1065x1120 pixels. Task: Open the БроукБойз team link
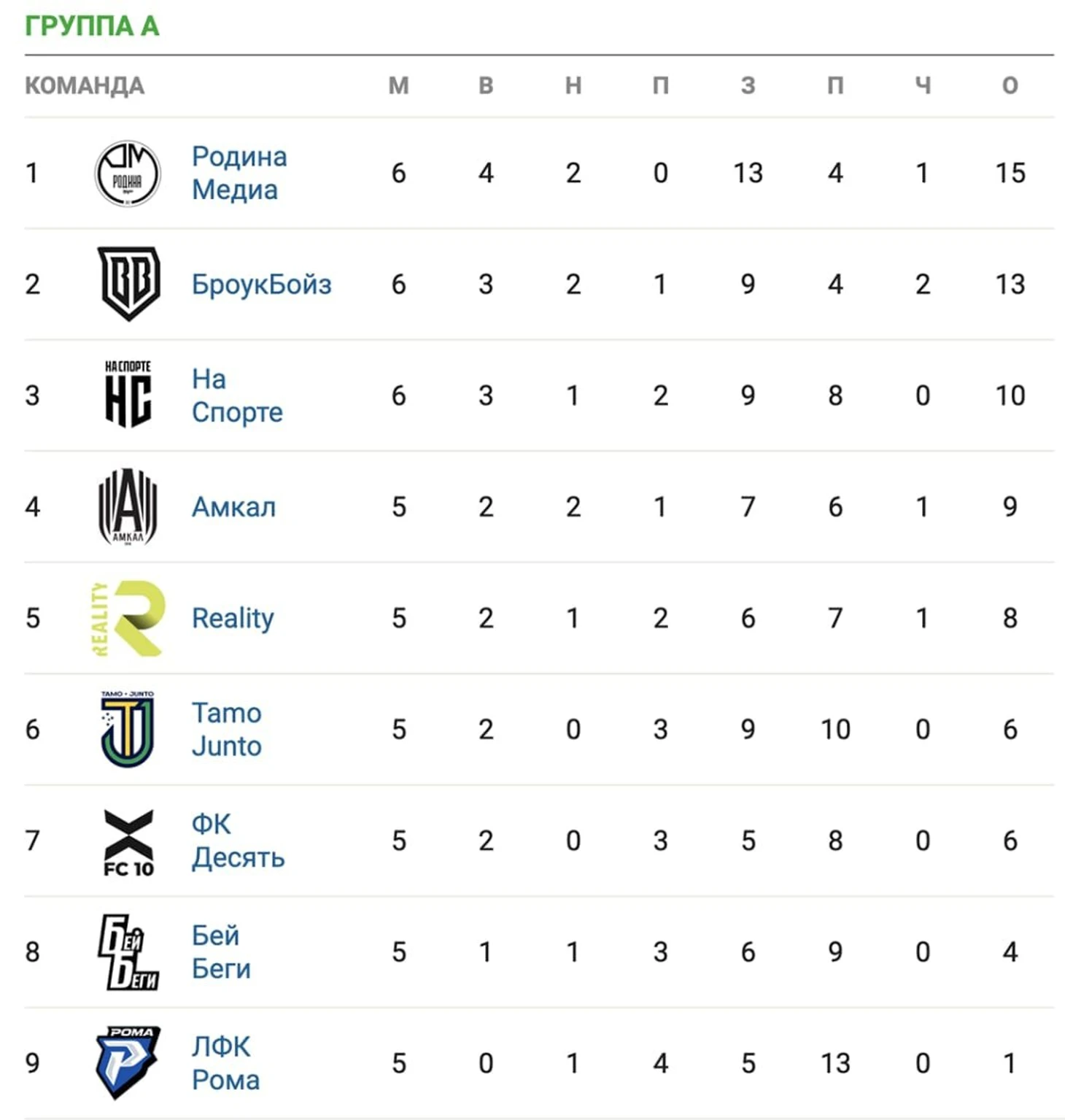261,284
